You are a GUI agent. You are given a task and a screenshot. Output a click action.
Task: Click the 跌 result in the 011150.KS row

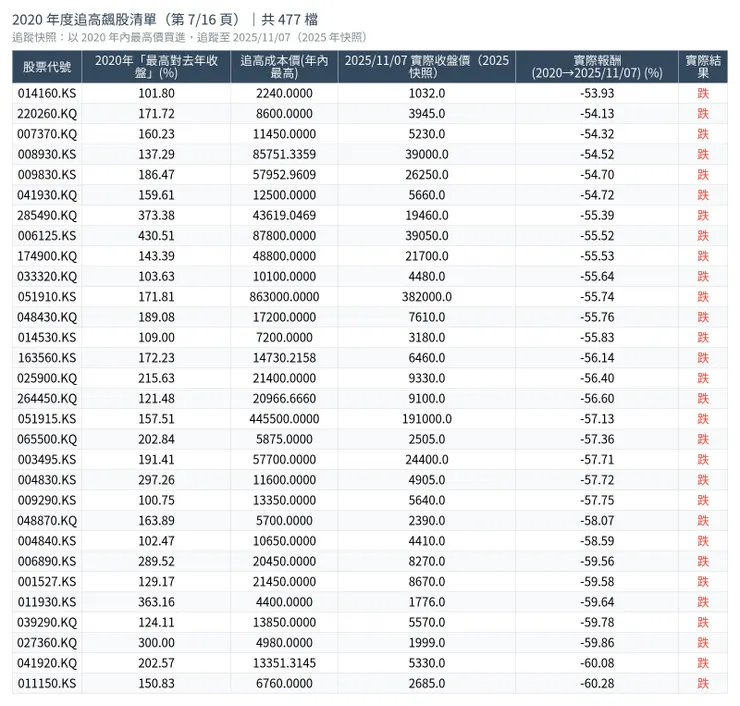(x=703, y=683)
